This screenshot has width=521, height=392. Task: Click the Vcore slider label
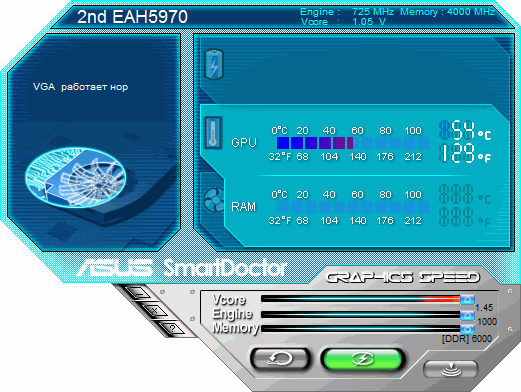pyautogui.click(x=229, y=299)
